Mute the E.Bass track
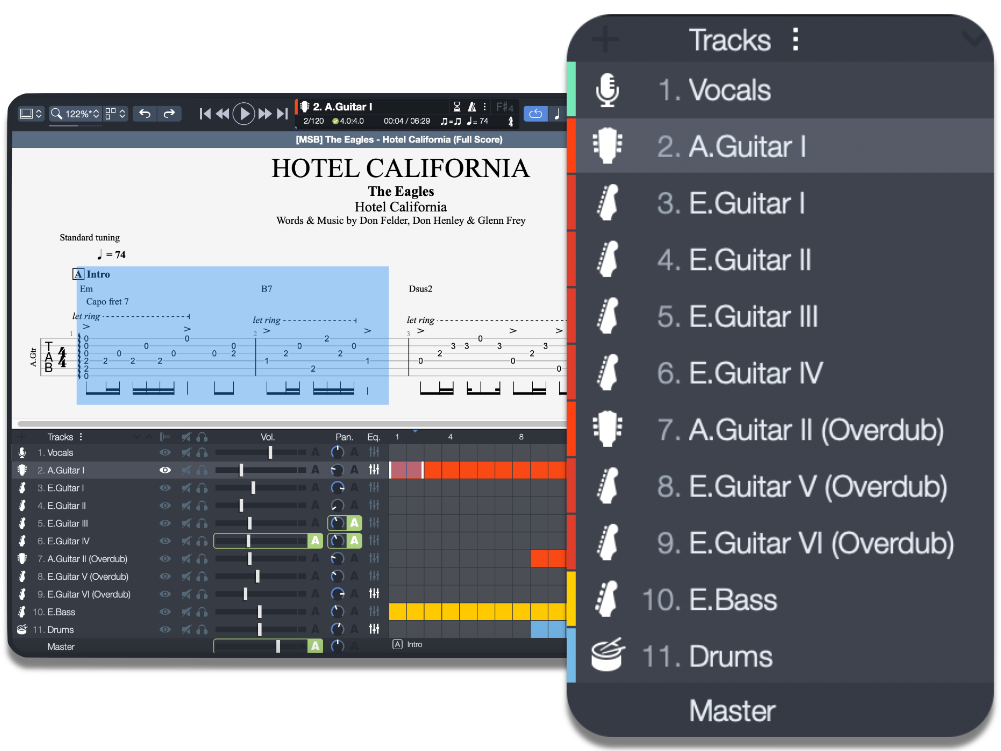1001x751 pixels. tap(186, 612)
